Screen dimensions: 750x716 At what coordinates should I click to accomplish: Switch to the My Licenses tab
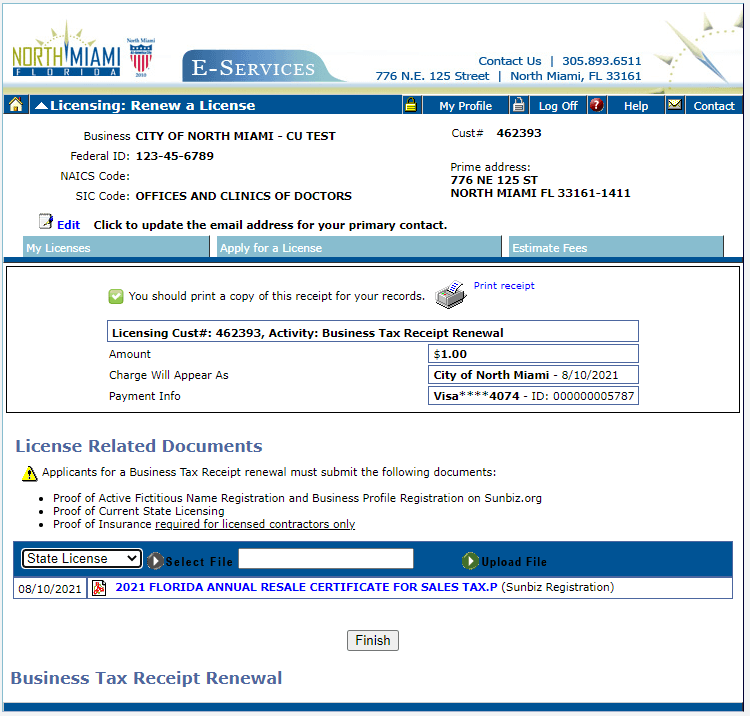click(116, 247)
